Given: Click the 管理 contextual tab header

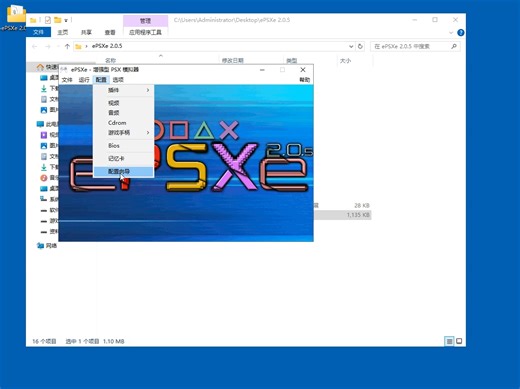Looking at the screenshot, I should pos(145,21).
